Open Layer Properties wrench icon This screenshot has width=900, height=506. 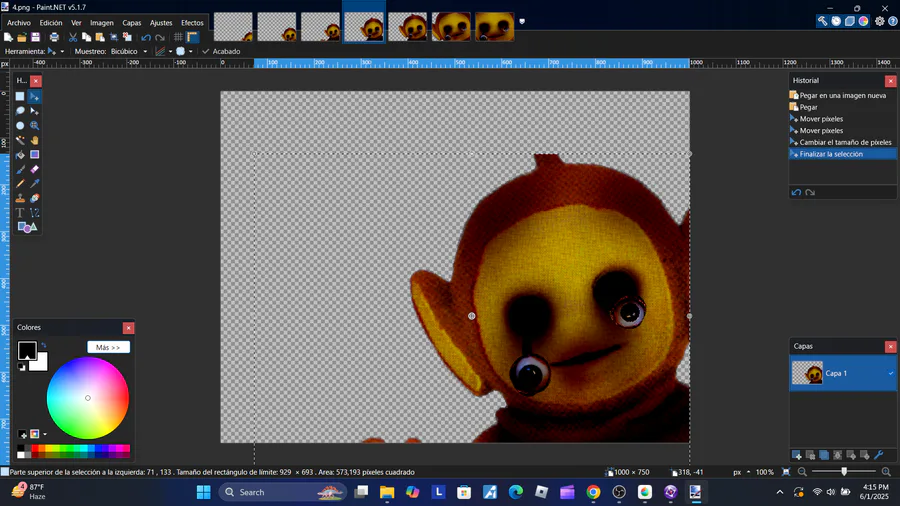pyautogui.click(x=879, y=456)
